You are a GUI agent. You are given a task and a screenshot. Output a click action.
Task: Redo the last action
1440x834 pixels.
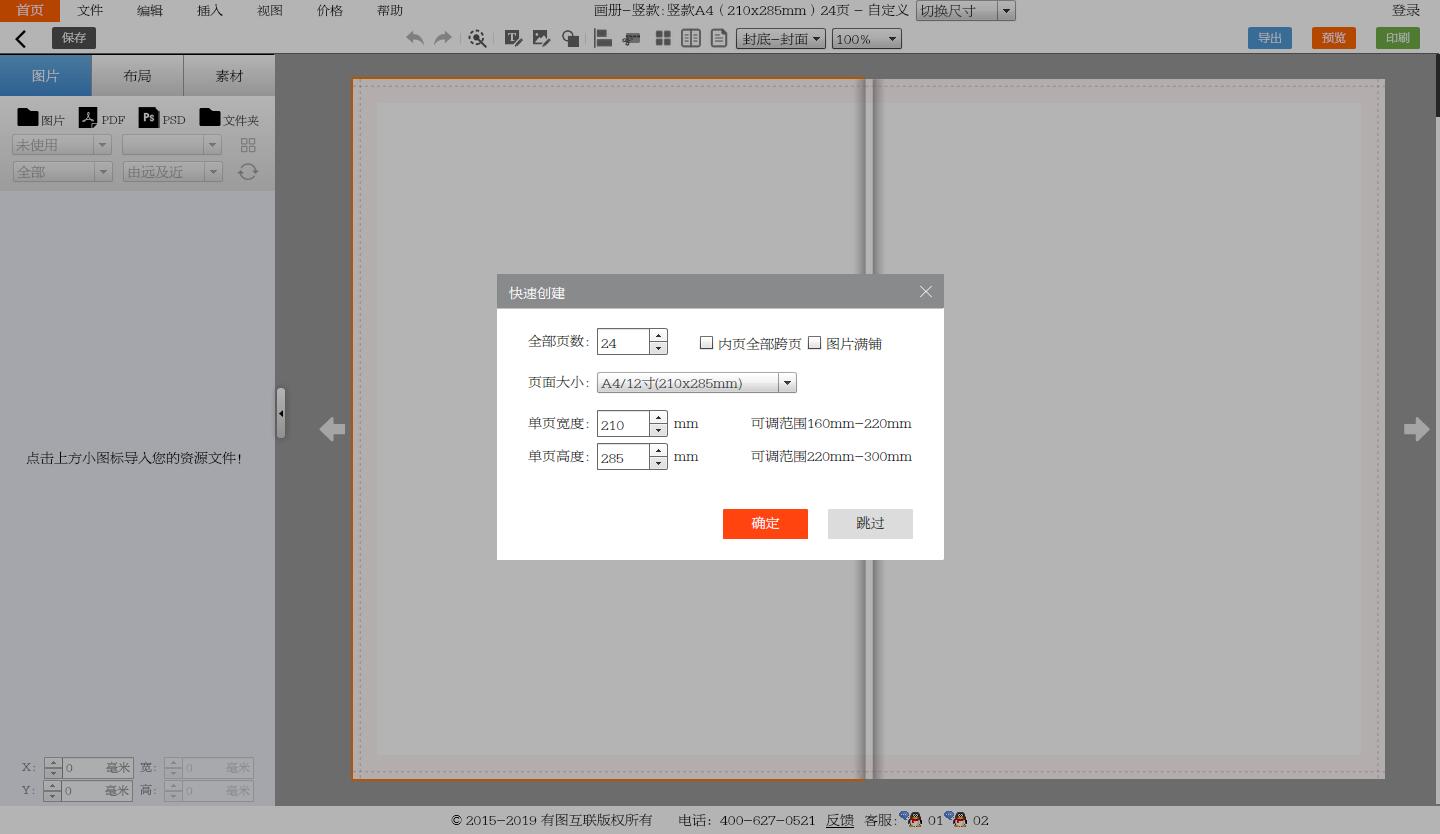(x=442, y=38)
